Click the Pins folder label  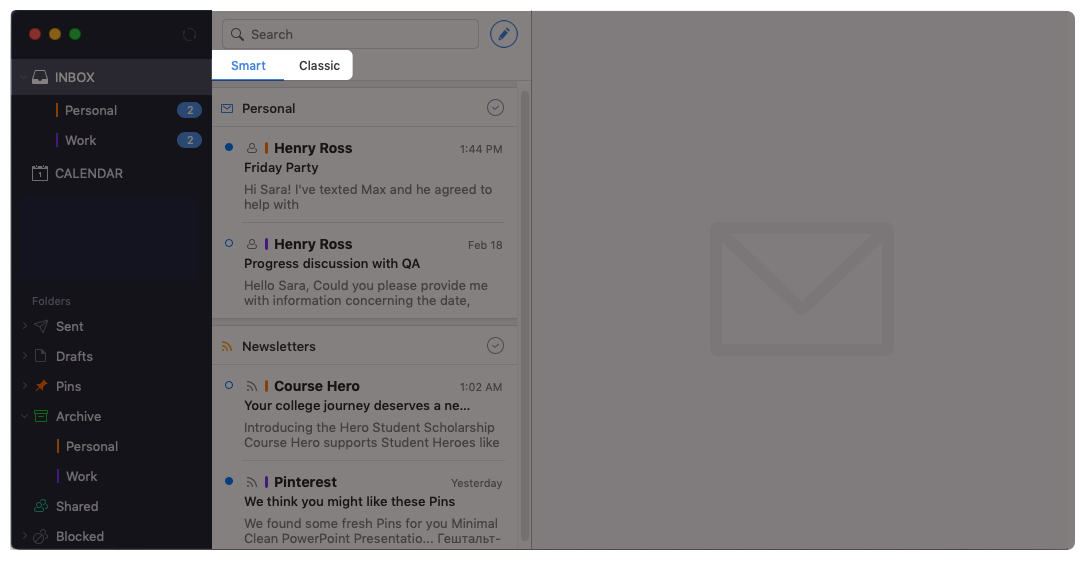coord(68,386)
